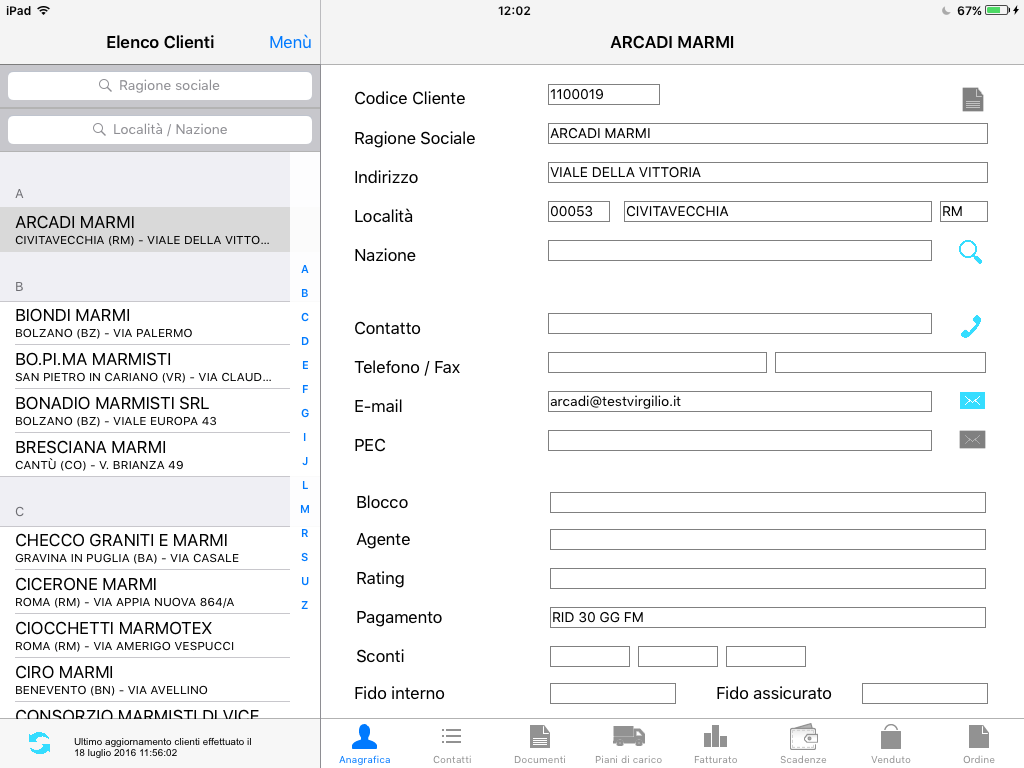
Task: Click the province field RM
Action: pyautogui.click(x=963, y=212)
